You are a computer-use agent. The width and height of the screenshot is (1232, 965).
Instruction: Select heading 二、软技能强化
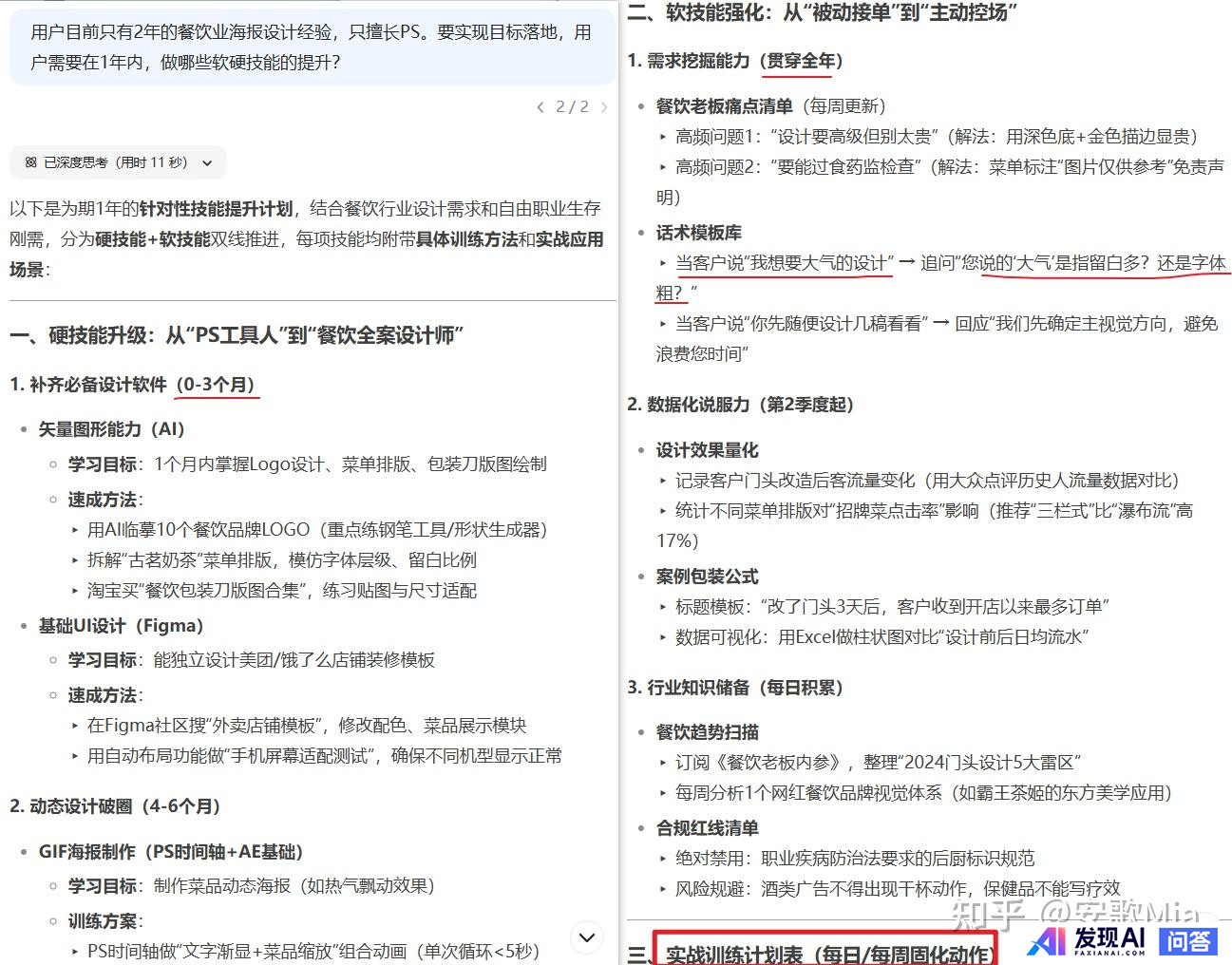pos(823,12)
